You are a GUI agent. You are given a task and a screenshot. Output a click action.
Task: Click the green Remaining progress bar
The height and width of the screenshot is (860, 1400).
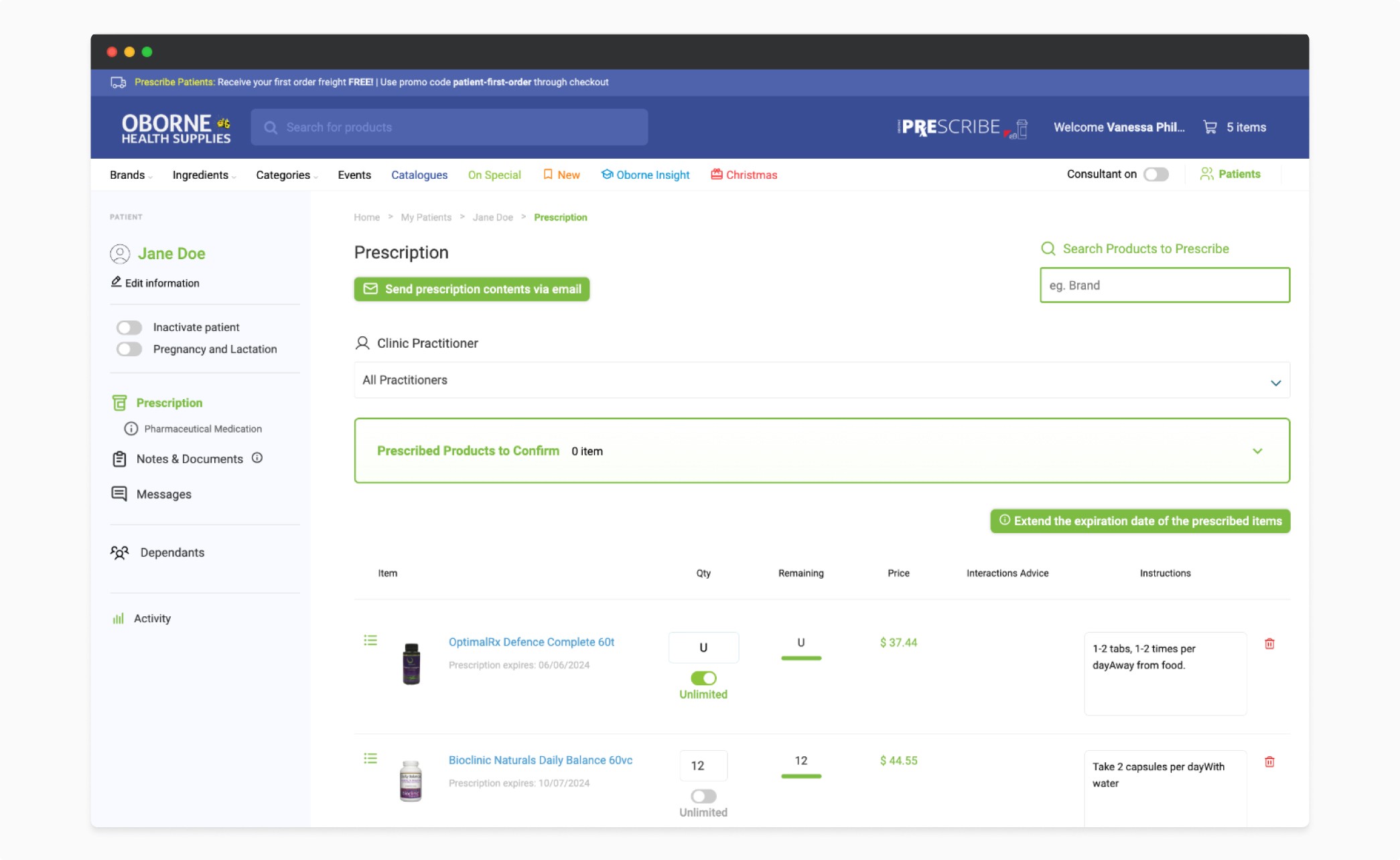coord(800,658)
